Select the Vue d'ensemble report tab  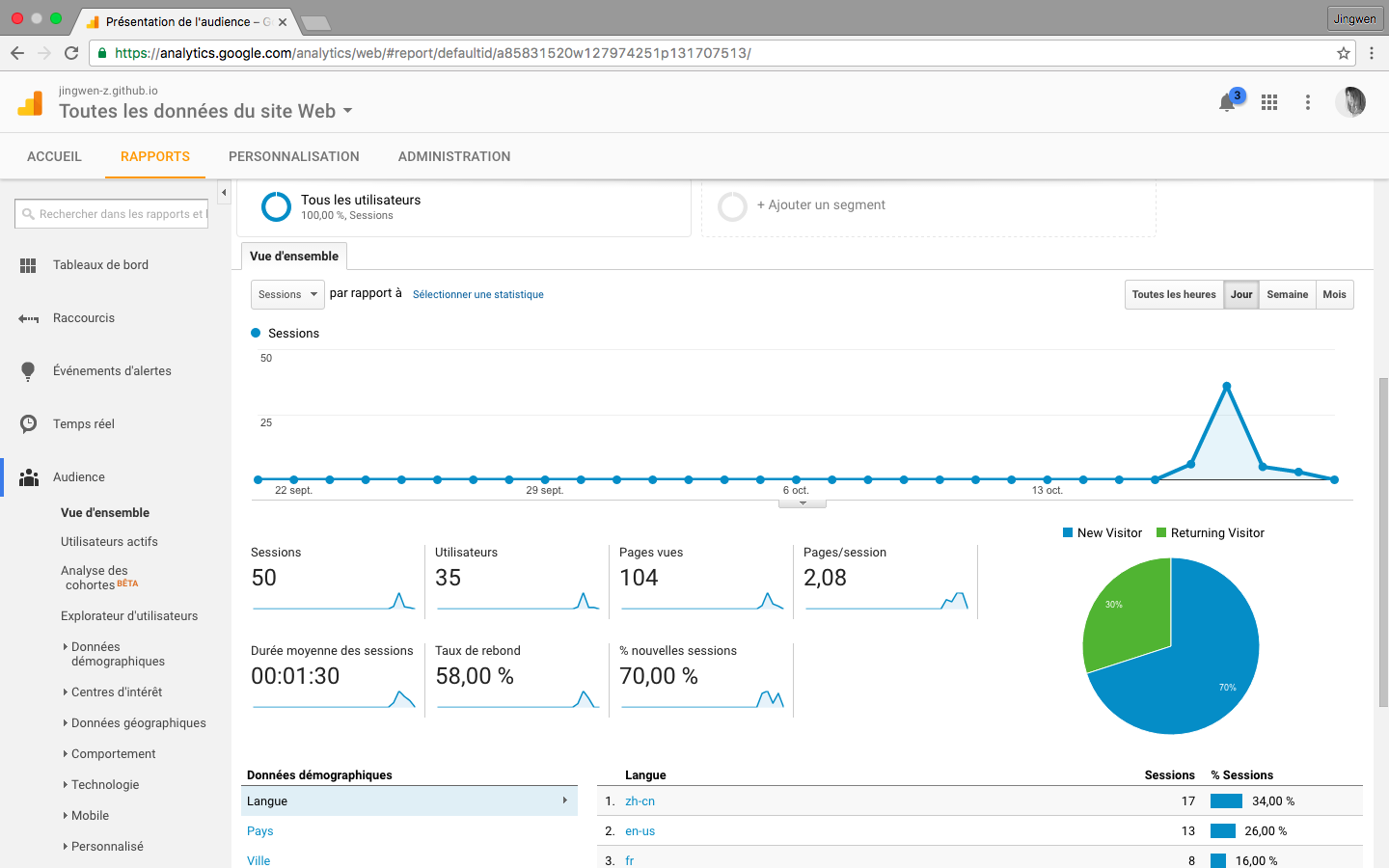[294, 256]
